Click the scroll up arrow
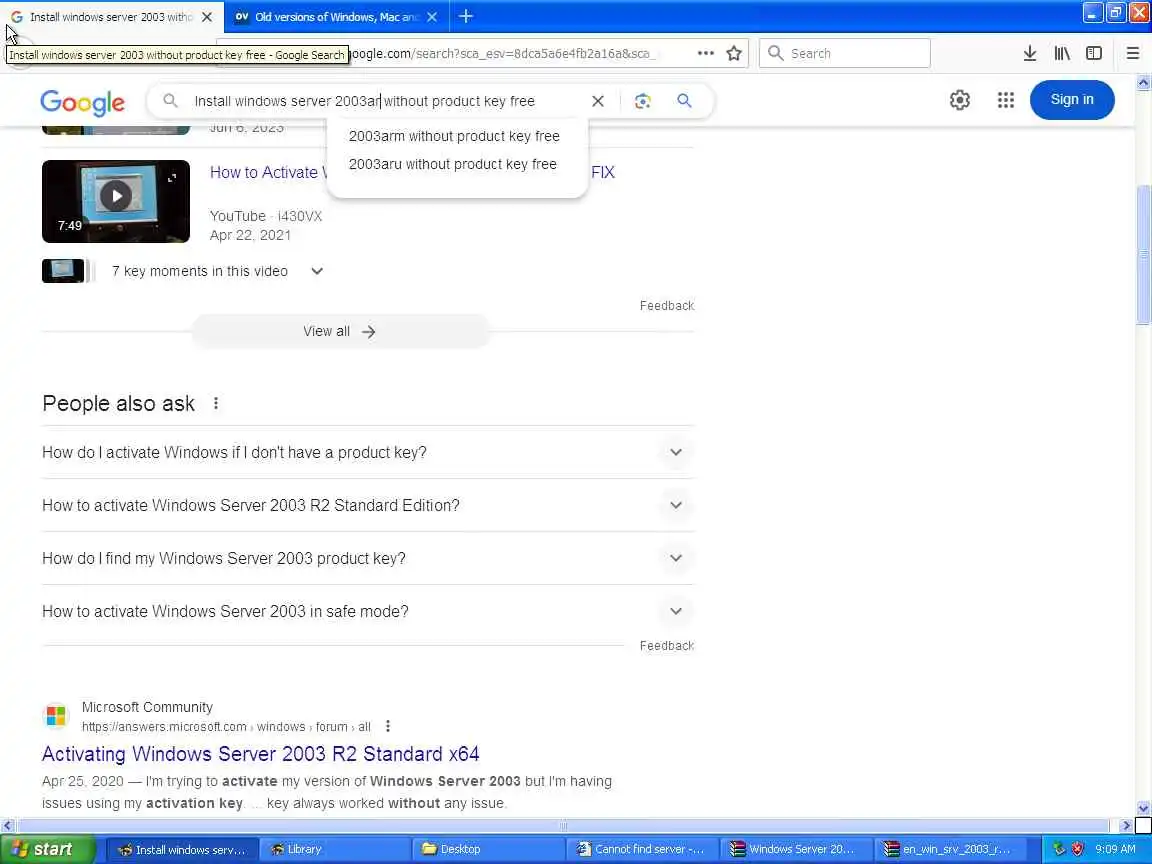 (x=1143, y=82)
